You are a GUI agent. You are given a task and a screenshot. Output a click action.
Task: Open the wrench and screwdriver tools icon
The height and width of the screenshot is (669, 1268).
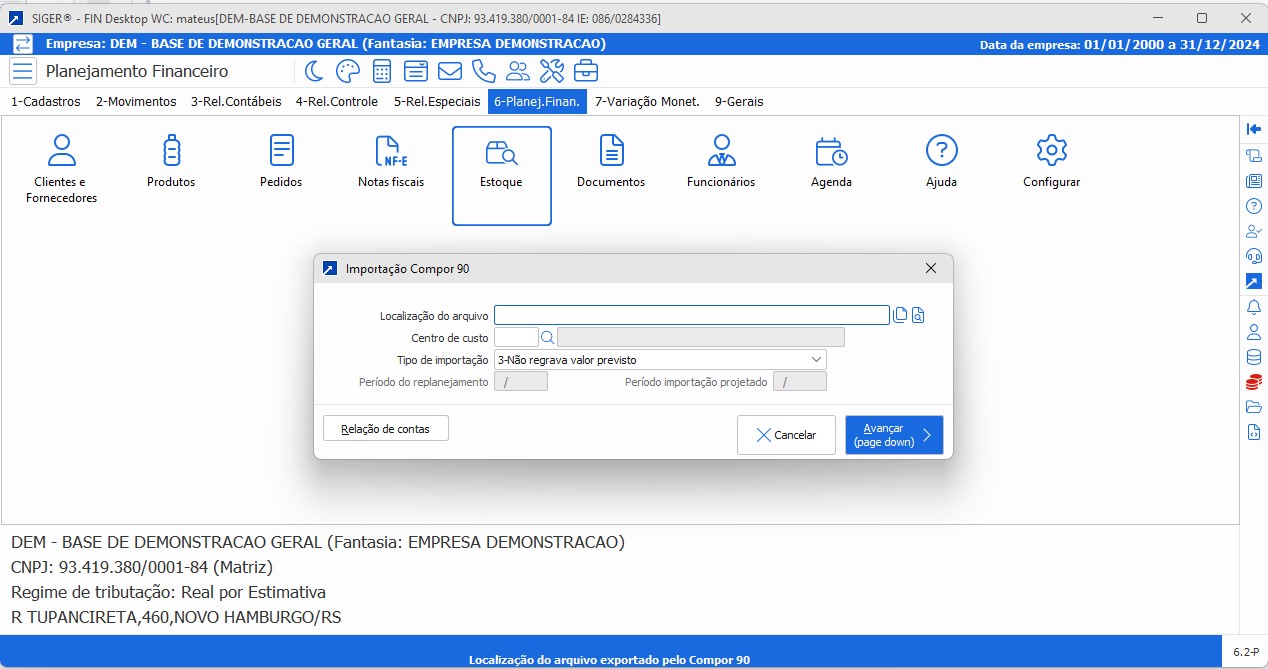tap(552, 71)
